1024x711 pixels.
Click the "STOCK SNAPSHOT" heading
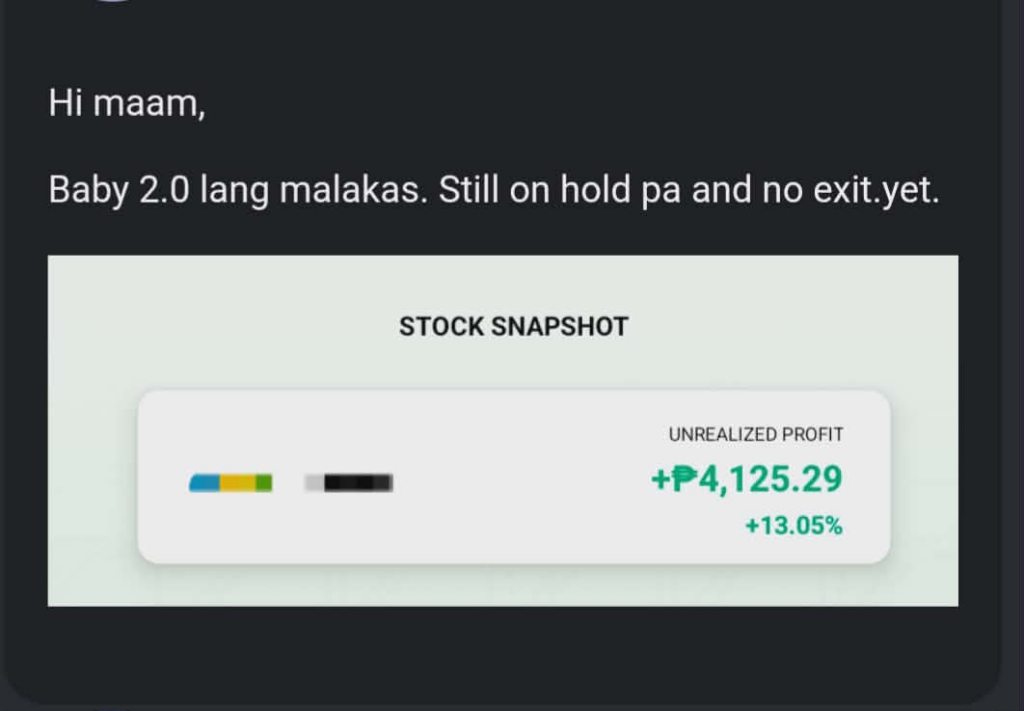coord(513,327)
